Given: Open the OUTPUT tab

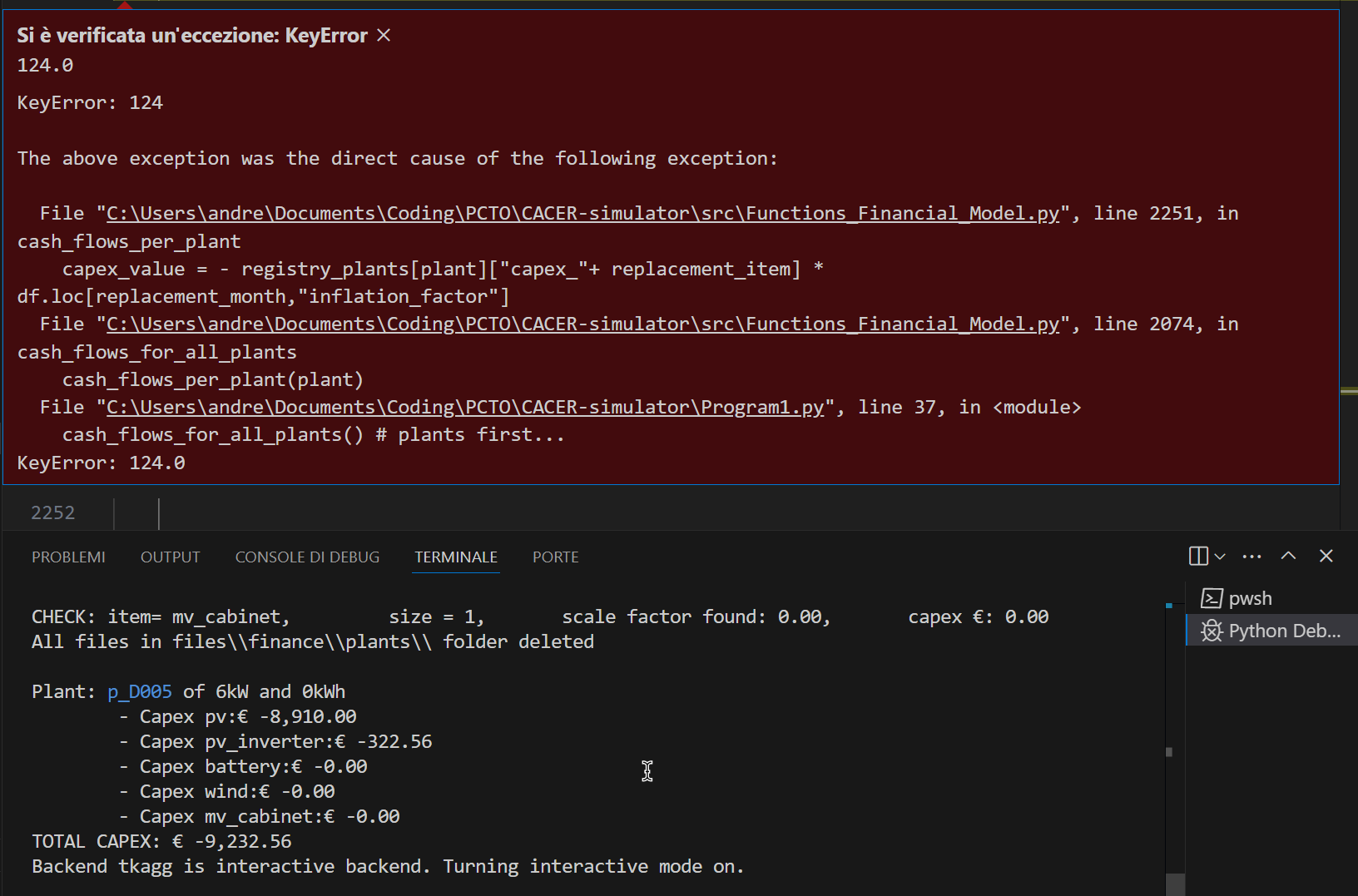Looking at the screenshot, I should [x=170, y=557].
